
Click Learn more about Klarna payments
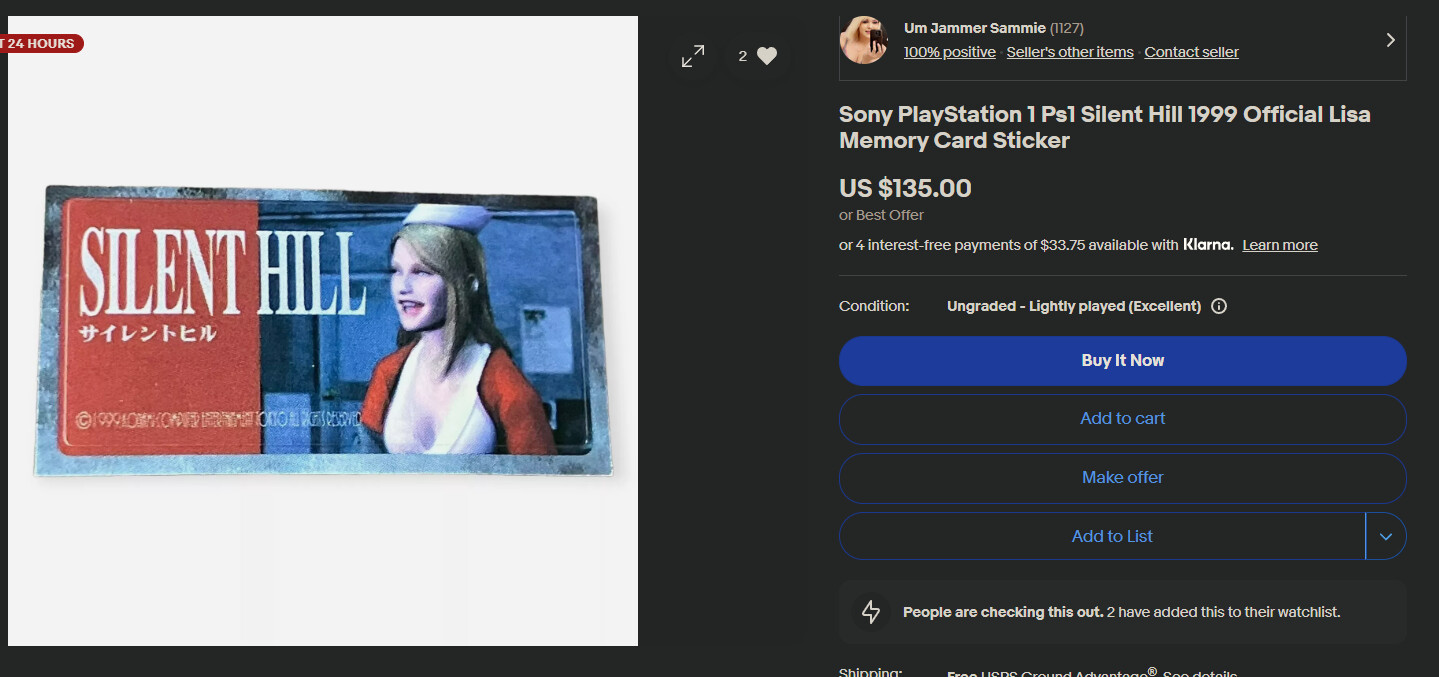point(1280,245)
